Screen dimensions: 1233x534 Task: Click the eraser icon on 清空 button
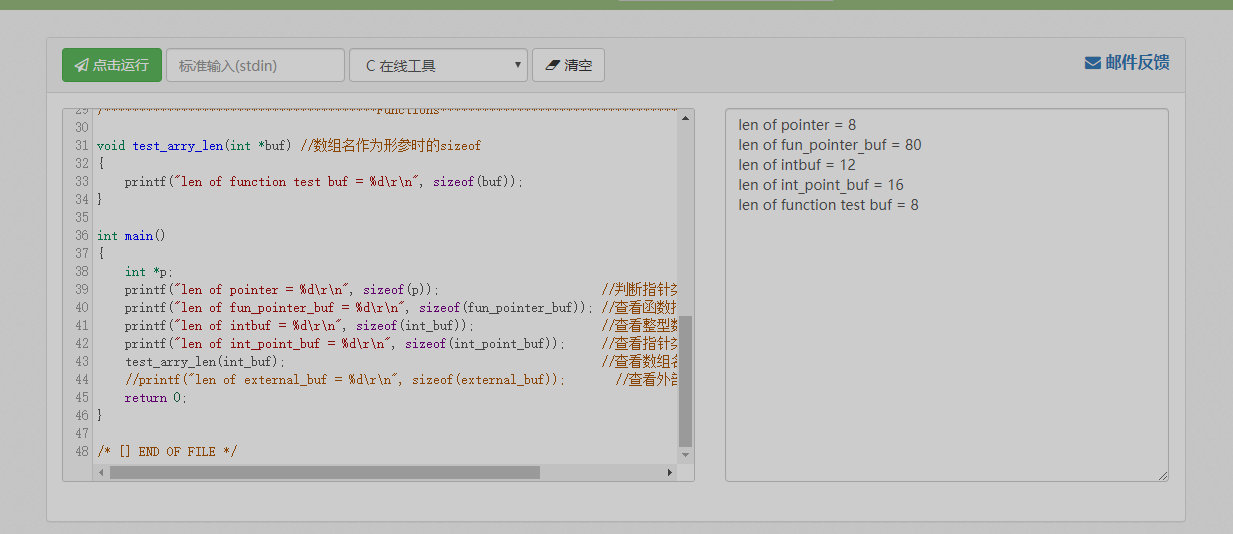point(552,66)
